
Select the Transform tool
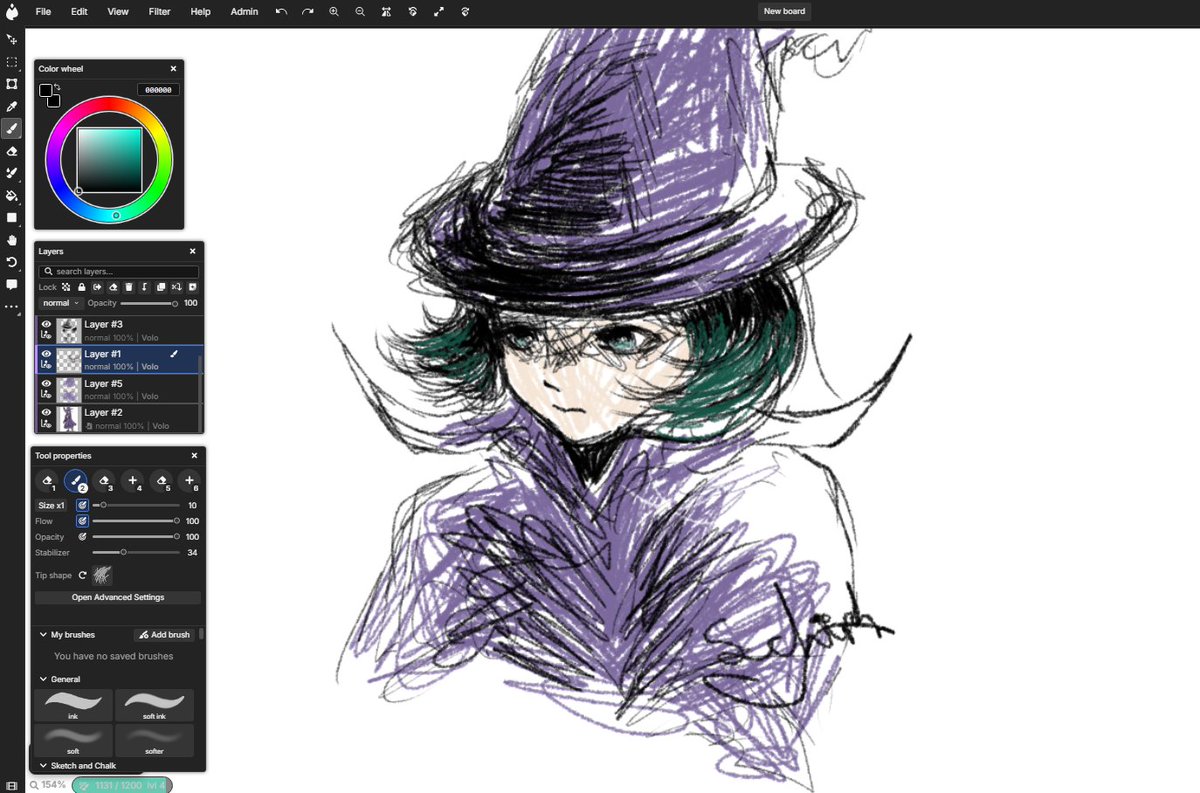pos(12,84)
